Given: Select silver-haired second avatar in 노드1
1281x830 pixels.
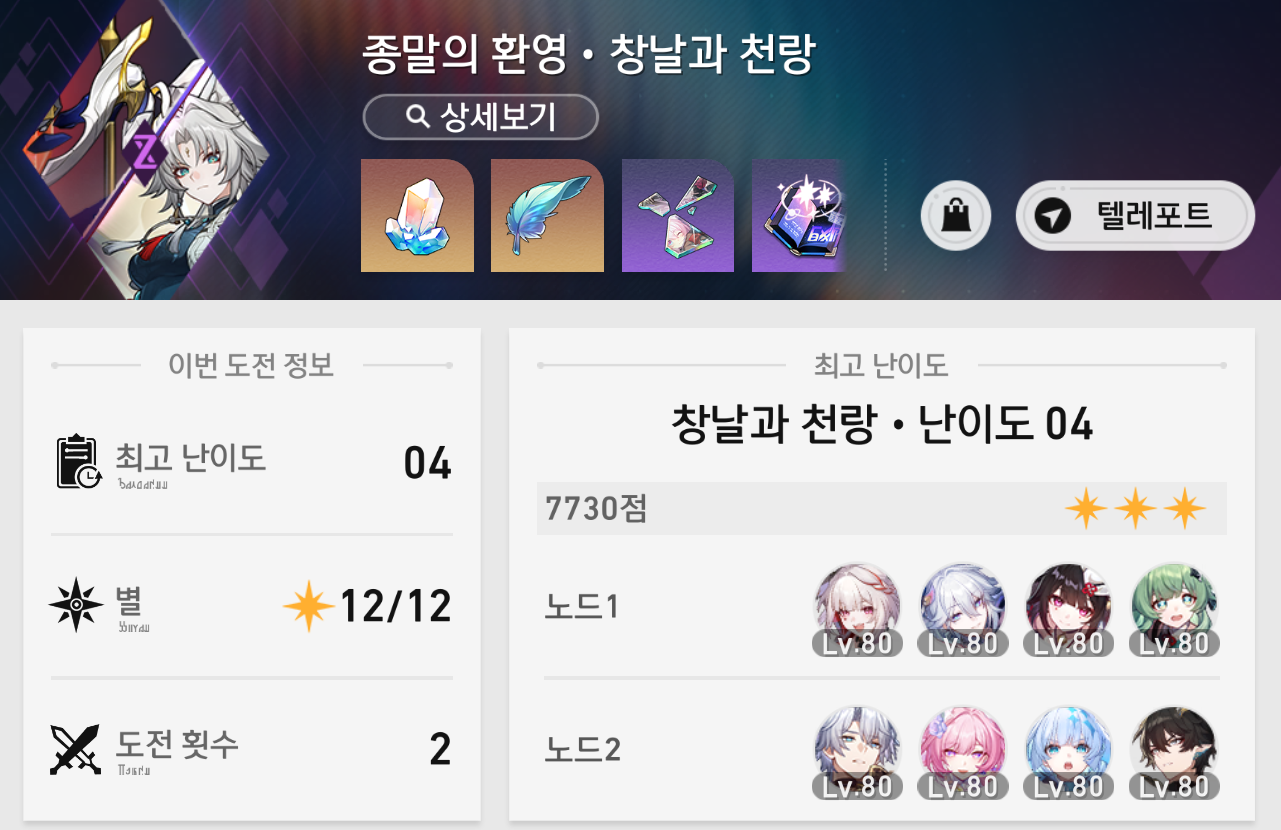Looking at the screenshot, I should coord(963,608).
